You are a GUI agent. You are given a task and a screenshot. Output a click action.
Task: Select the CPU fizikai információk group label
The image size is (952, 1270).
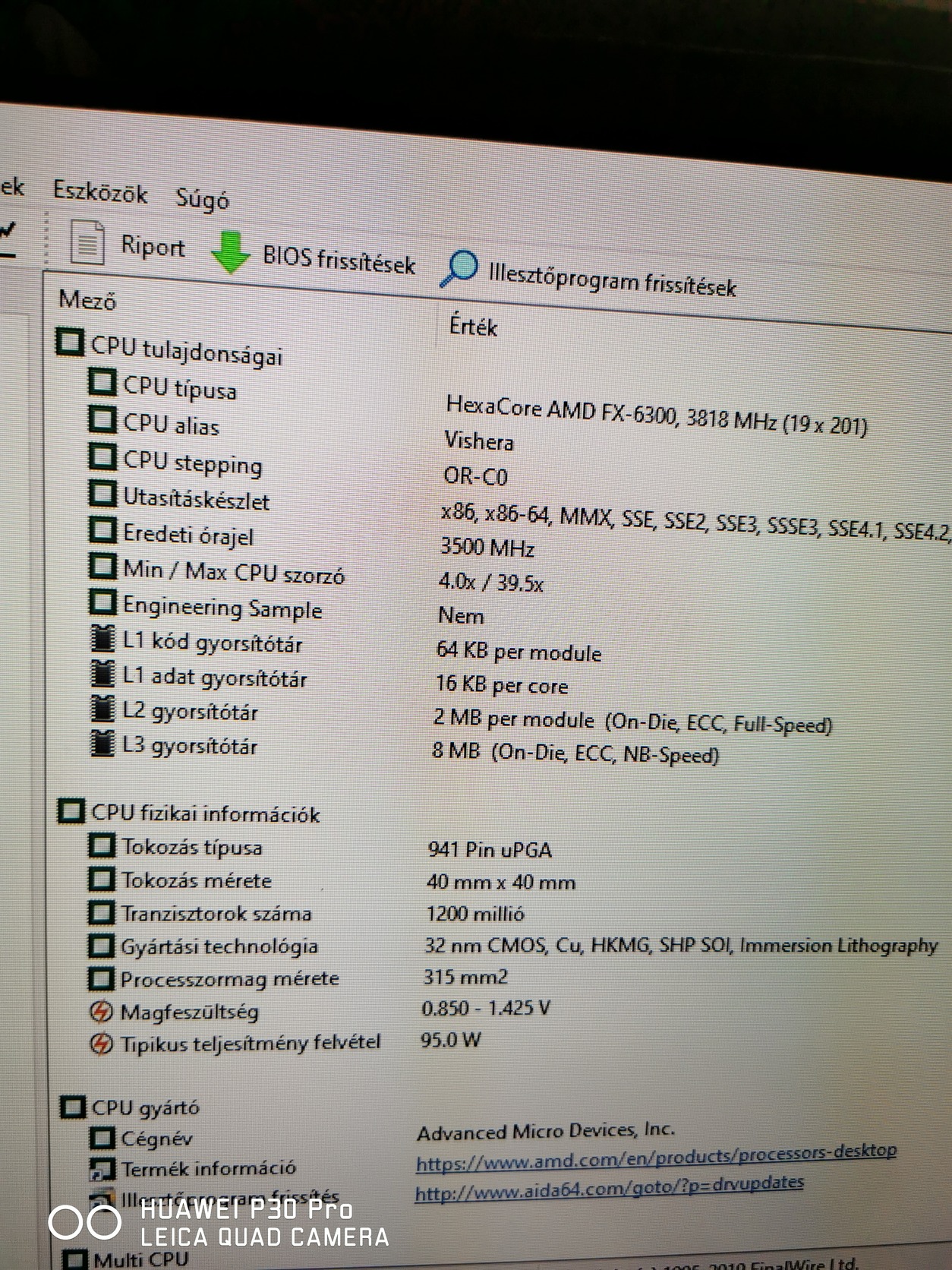(206, 813)
